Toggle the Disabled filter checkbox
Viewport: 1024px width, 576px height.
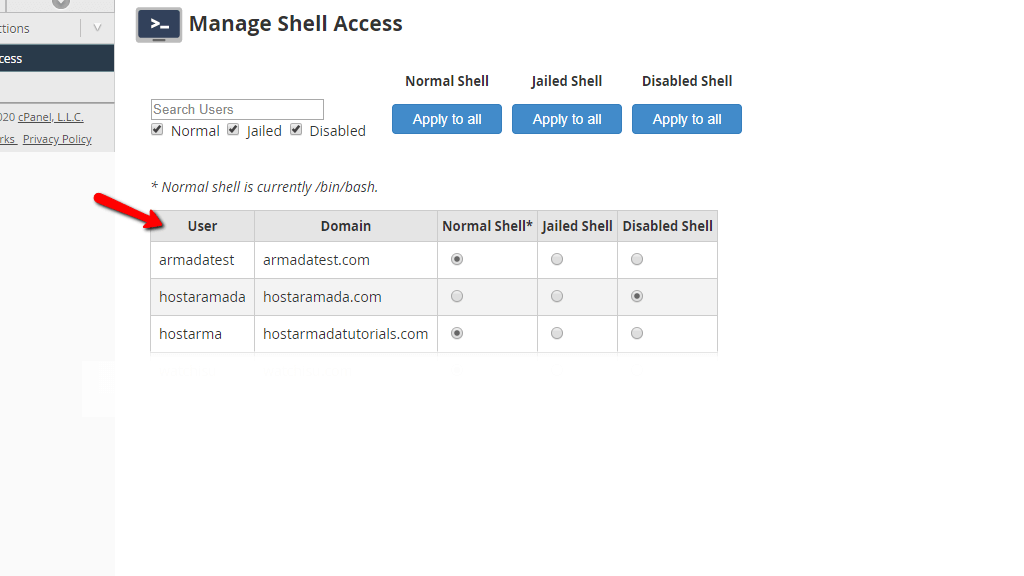click(296, 129)
